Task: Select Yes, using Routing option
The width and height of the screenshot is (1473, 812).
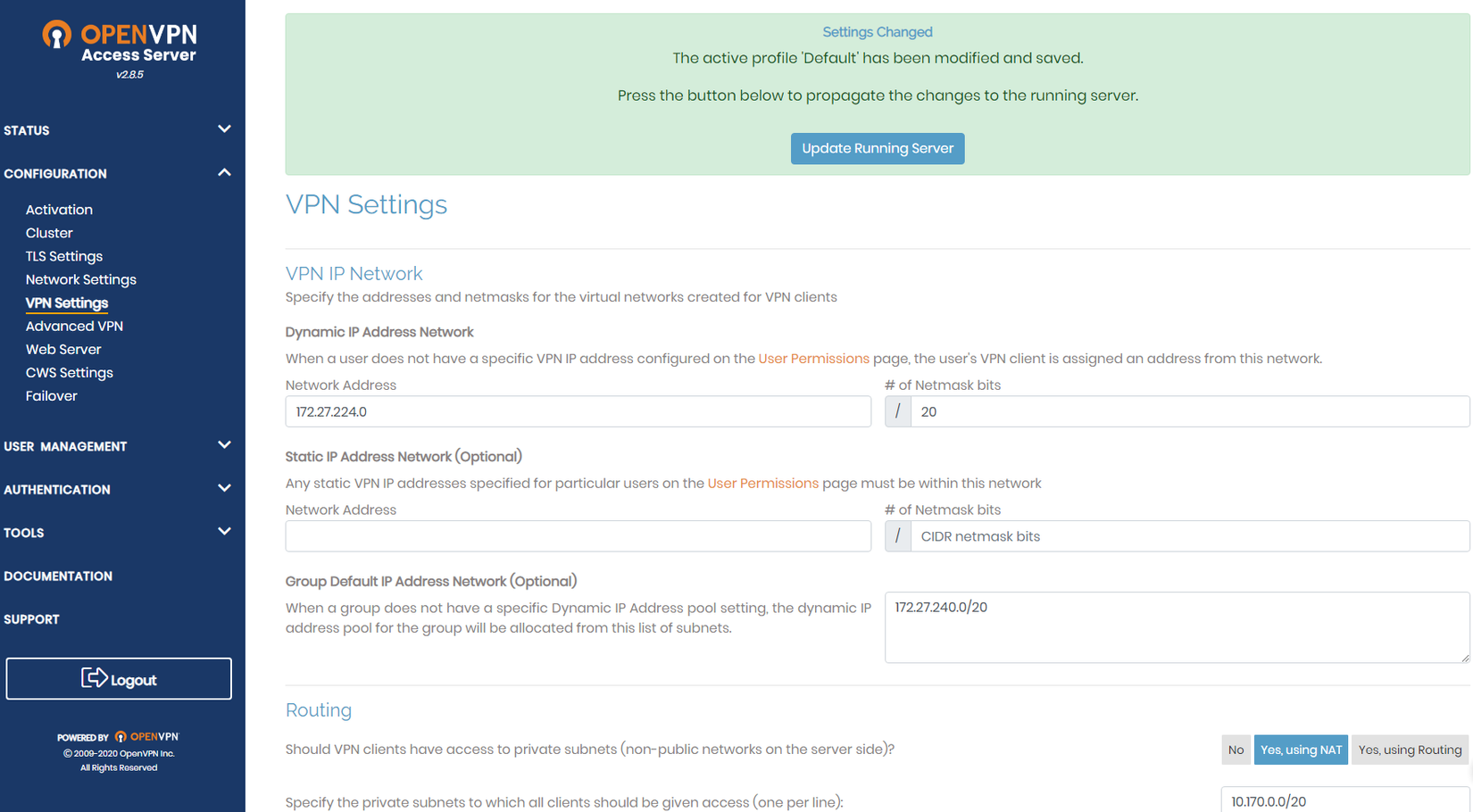Action: pos(1410,750)
